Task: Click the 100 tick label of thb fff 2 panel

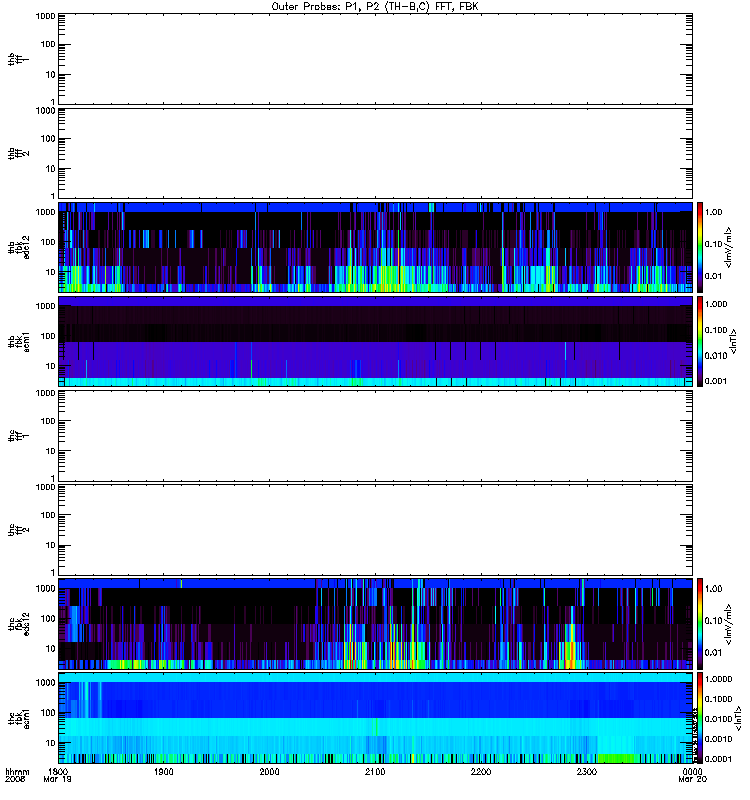Action: (x=48, y=139)
